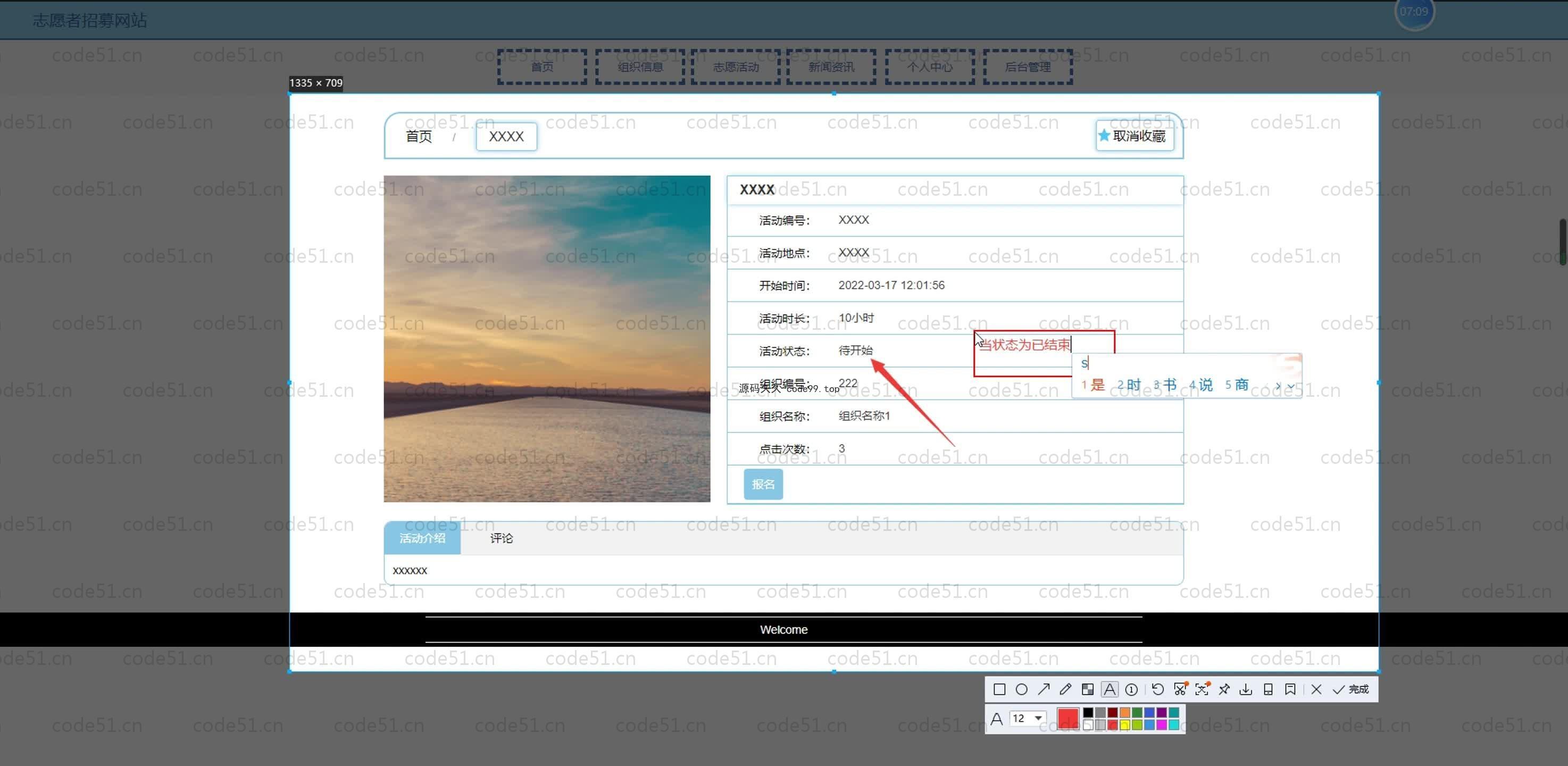Open the font size 12 dropdown
The image size is (1568, 766).
pyautogui.click(x=1028, y=718)
